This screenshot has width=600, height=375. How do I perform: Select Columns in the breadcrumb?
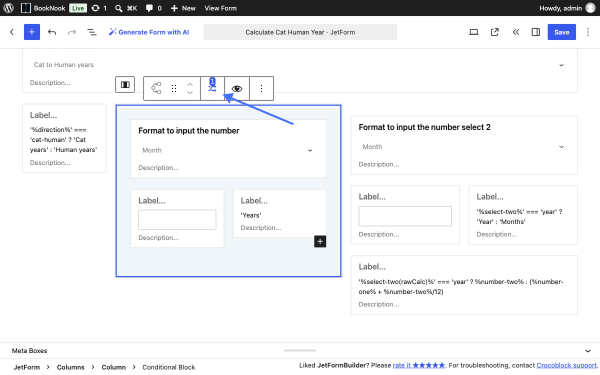click(x=70, y=367)
